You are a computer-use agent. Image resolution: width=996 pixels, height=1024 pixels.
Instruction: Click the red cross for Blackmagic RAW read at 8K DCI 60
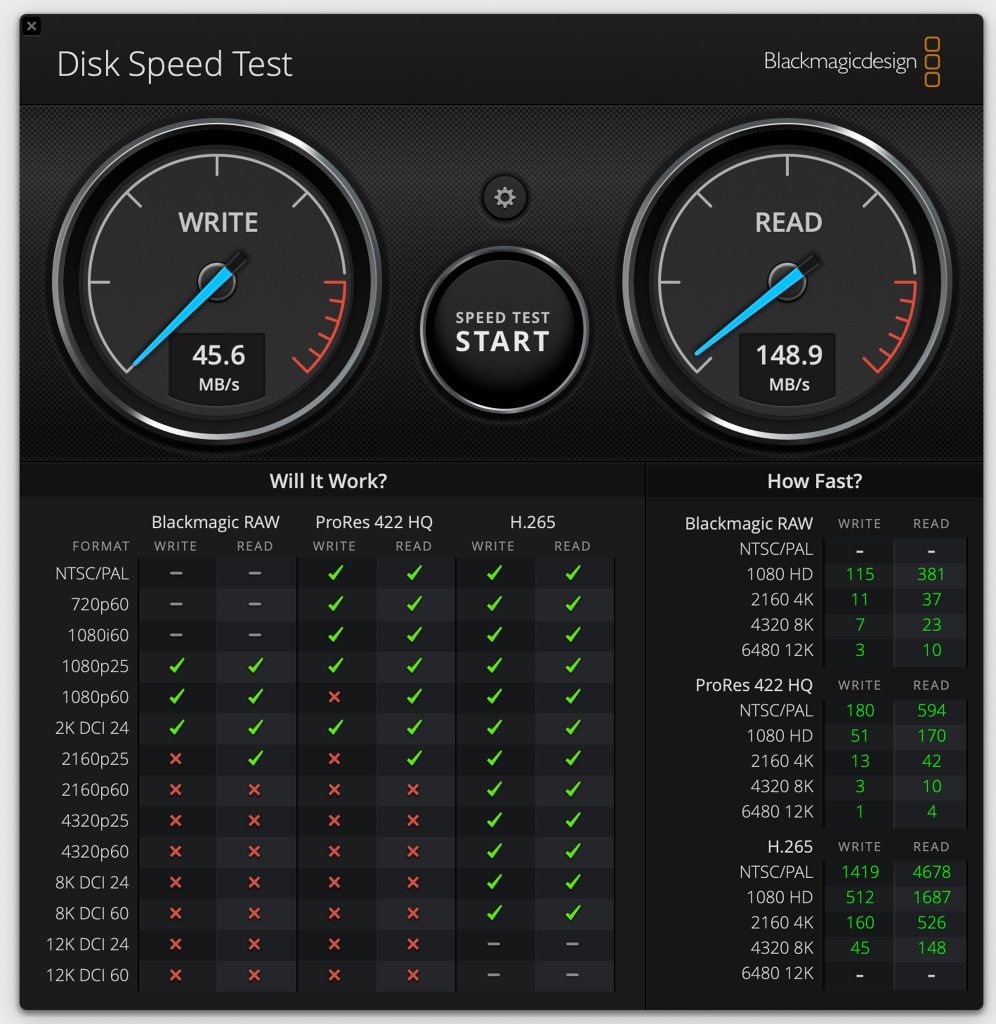click(254, 913)
